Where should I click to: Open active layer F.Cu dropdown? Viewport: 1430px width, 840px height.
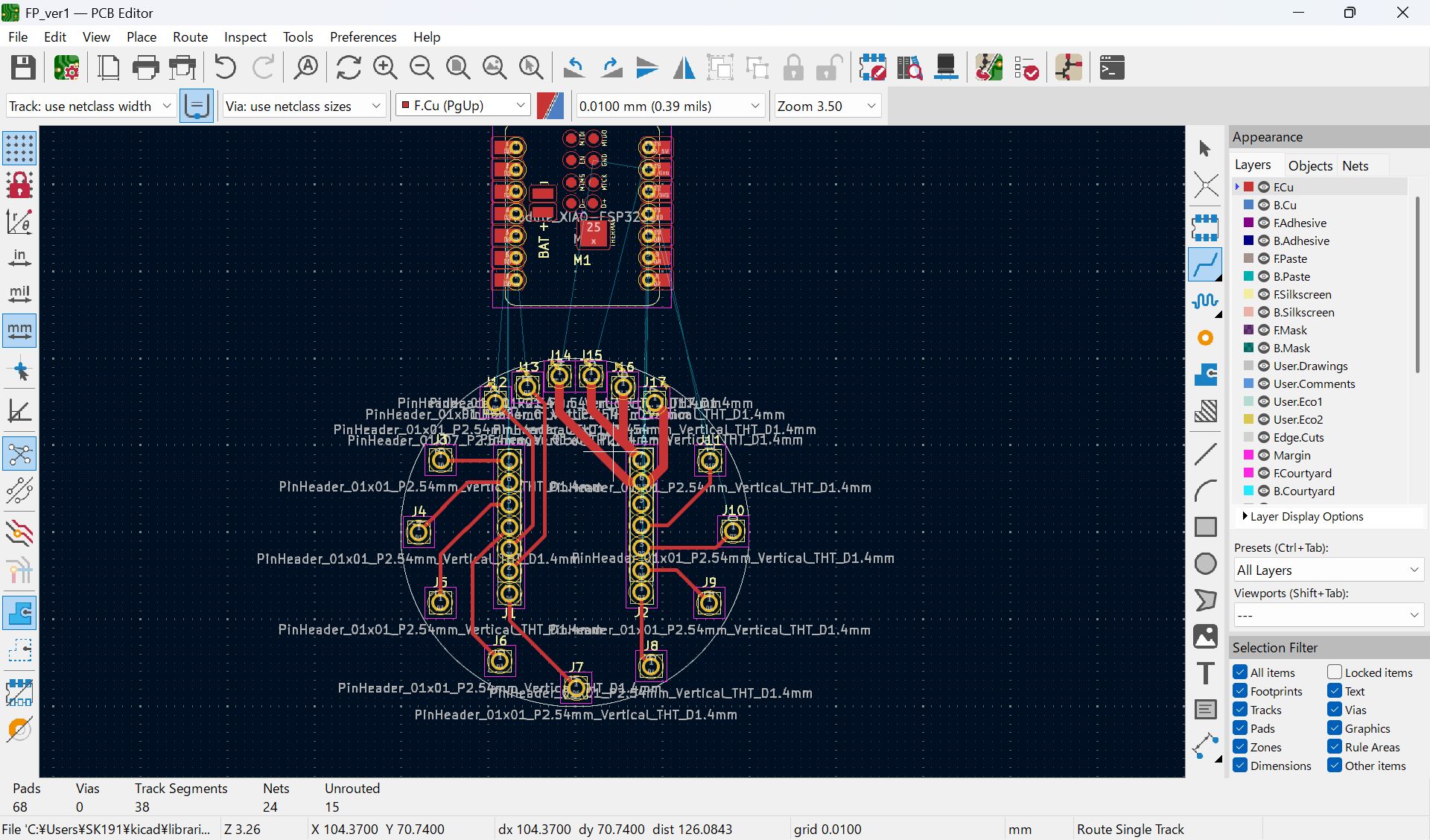(x=463, y=106)
